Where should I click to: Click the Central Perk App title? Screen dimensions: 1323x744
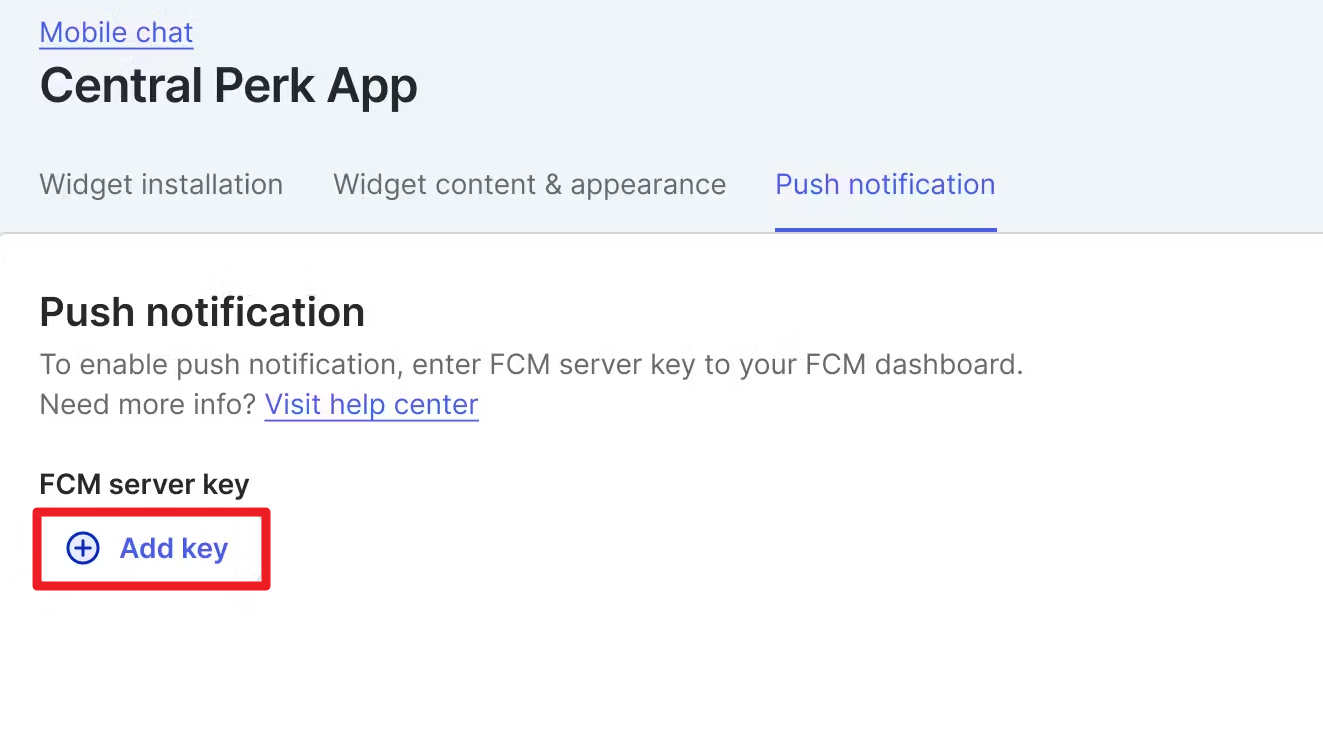228,86
